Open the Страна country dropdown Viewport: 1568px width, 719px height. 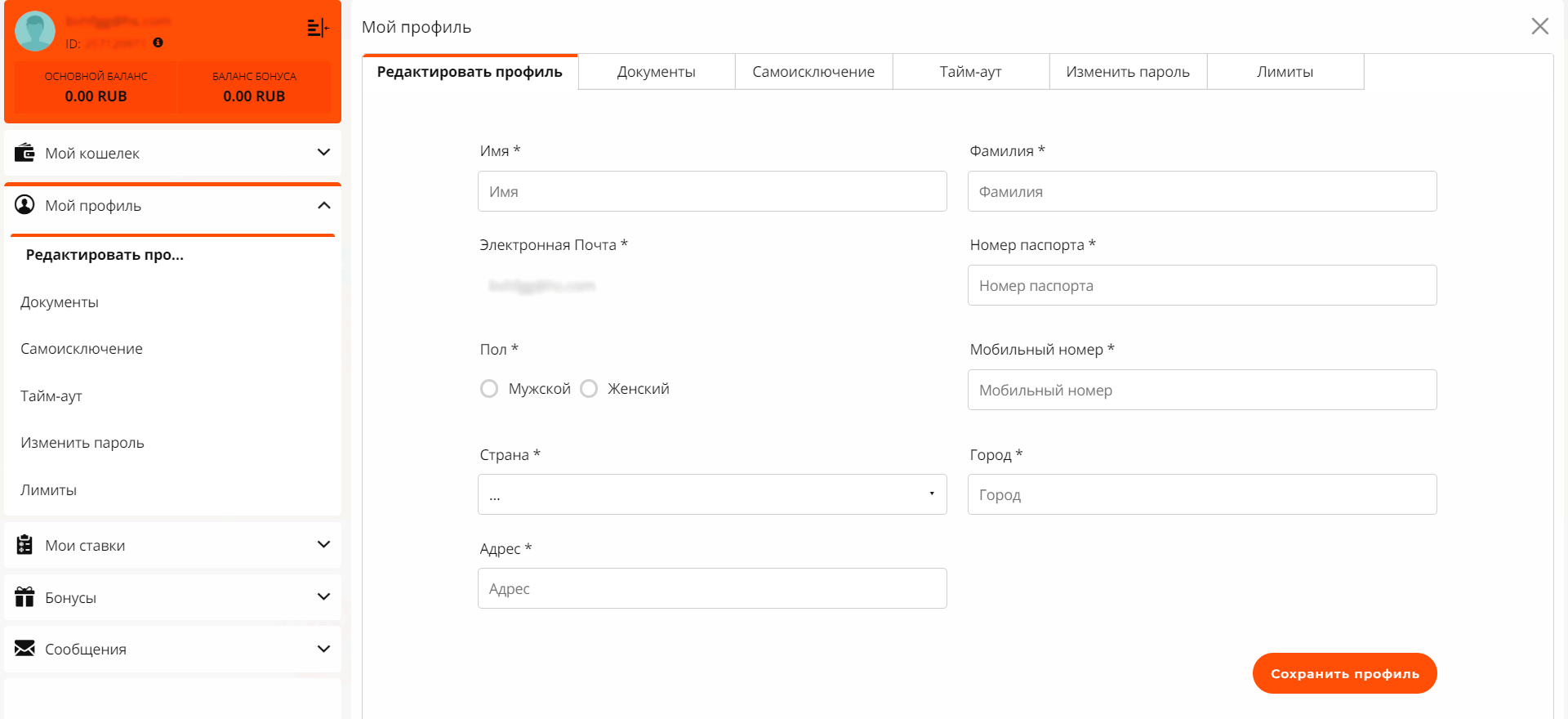click(712, 494)
